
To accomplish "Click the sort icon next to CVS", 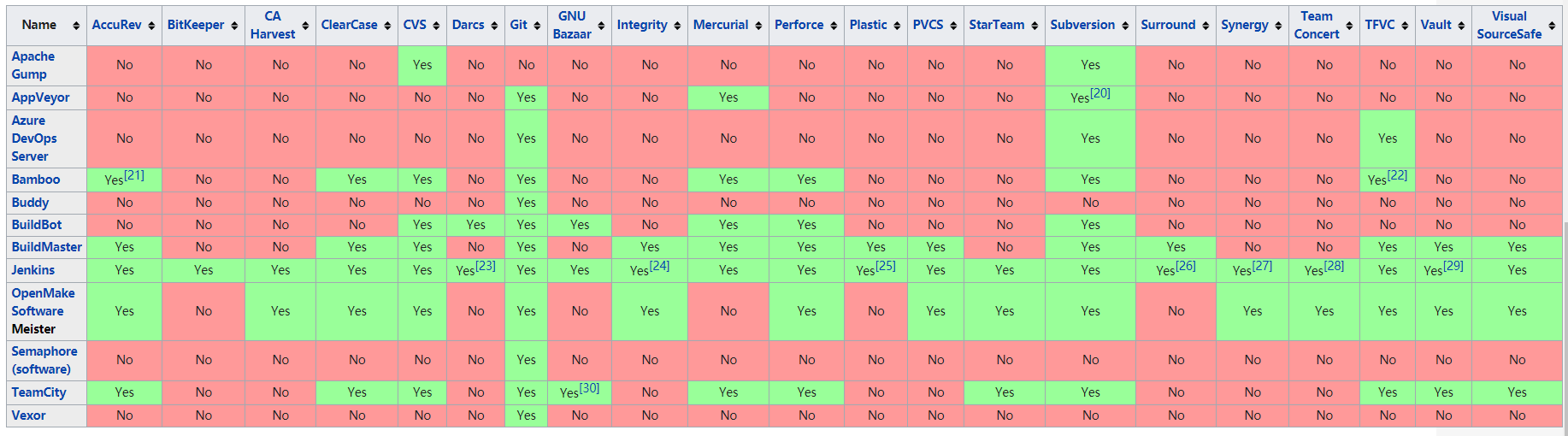I will pyautogui.click(x=436, y=26).
